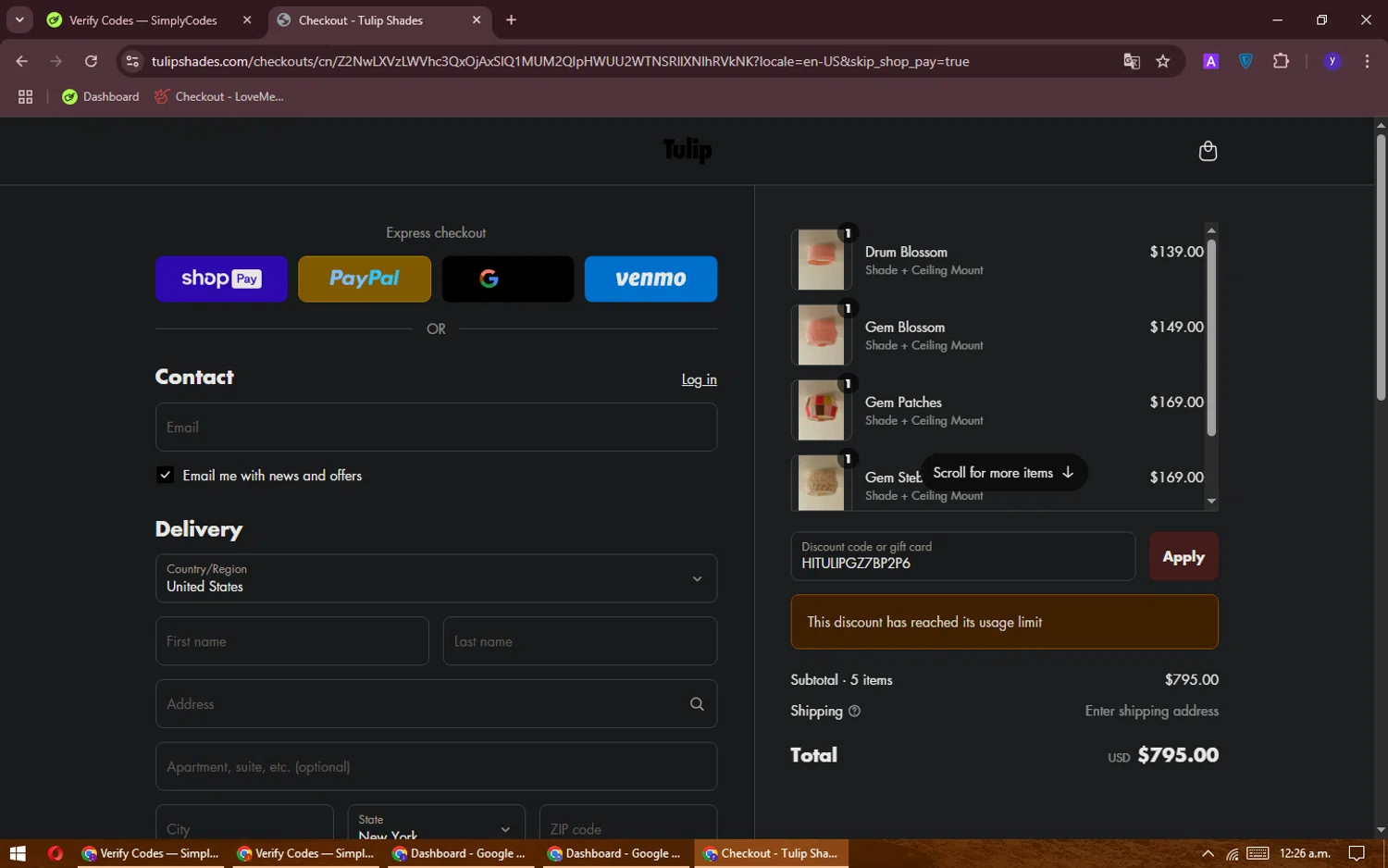Bookmark this page with star icon
The image size is (1388, 868).
click(1163, 61)
